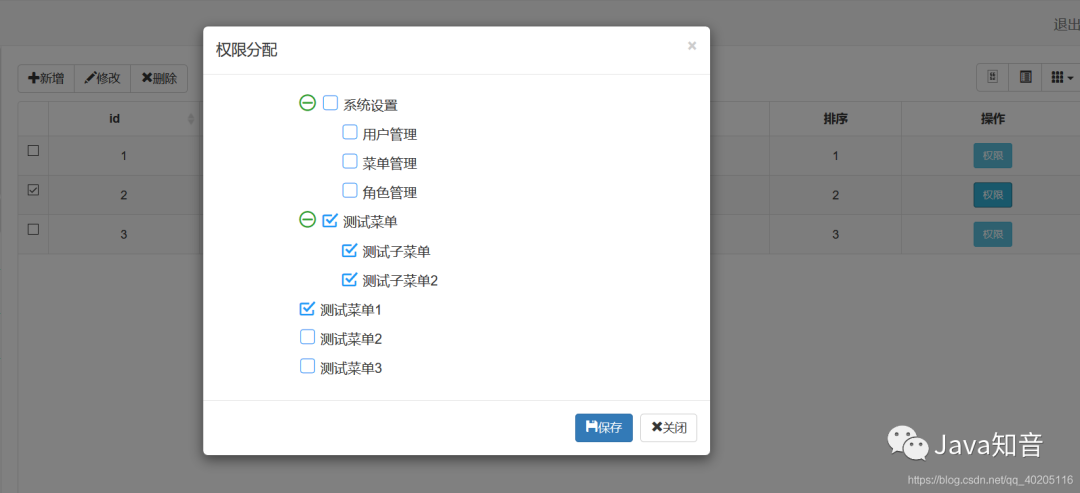Collapse the 测试菜单 tree node
1080x493 pixels.
click(x=307, y=220)
